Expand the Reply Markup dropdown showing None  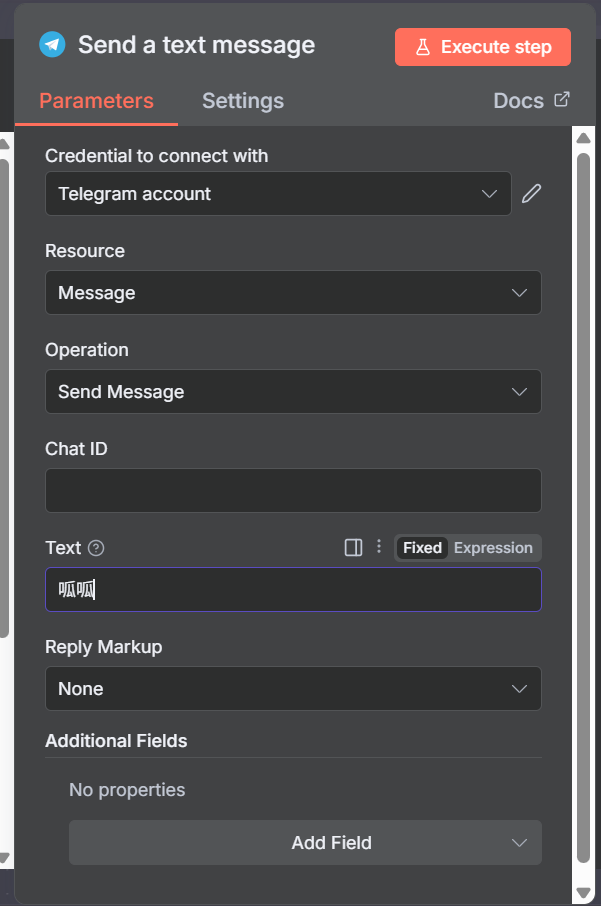pyautogui.click(x=293, y=689)
